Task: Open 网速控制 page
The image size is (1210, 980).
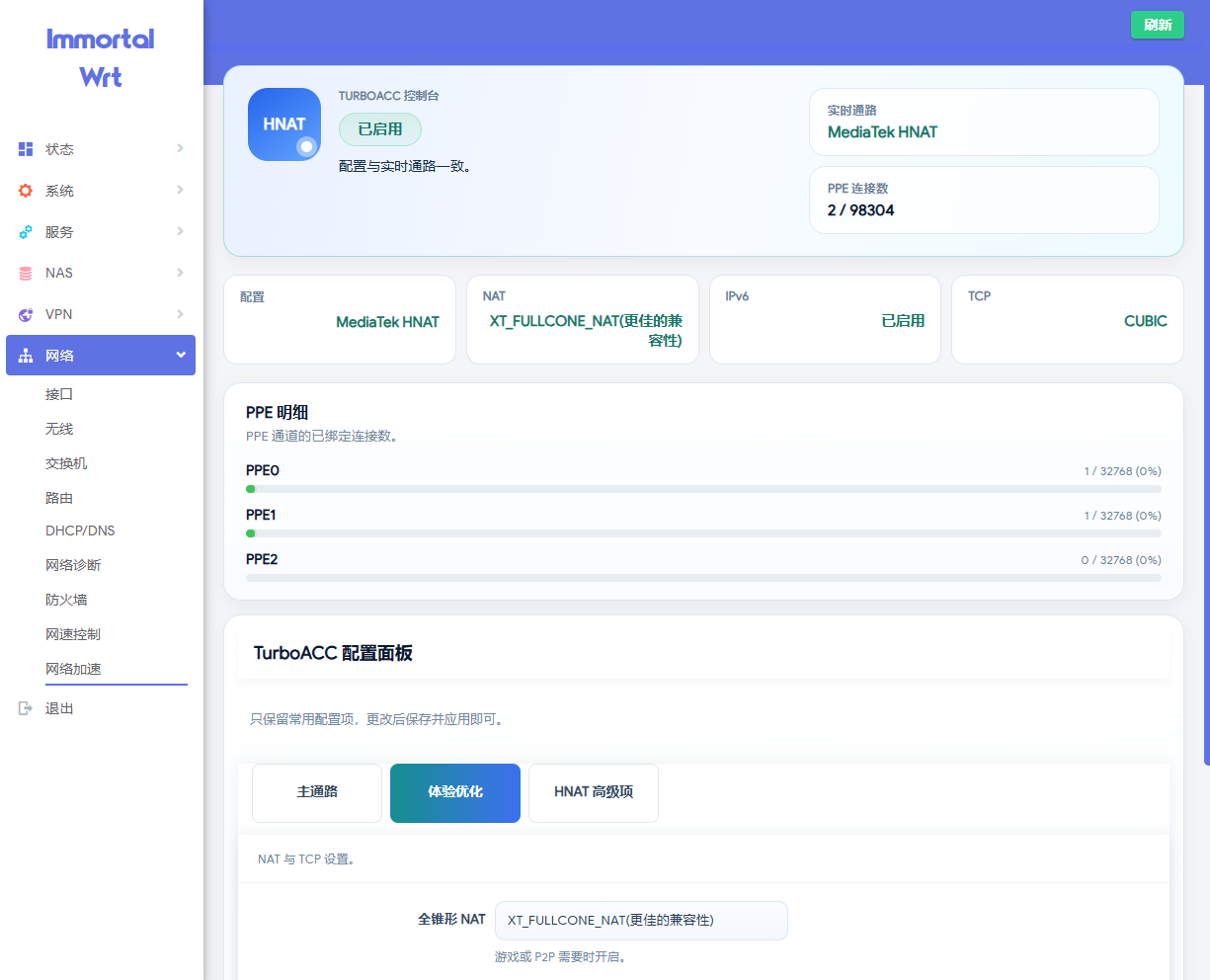Action: (x=73, y=634)
